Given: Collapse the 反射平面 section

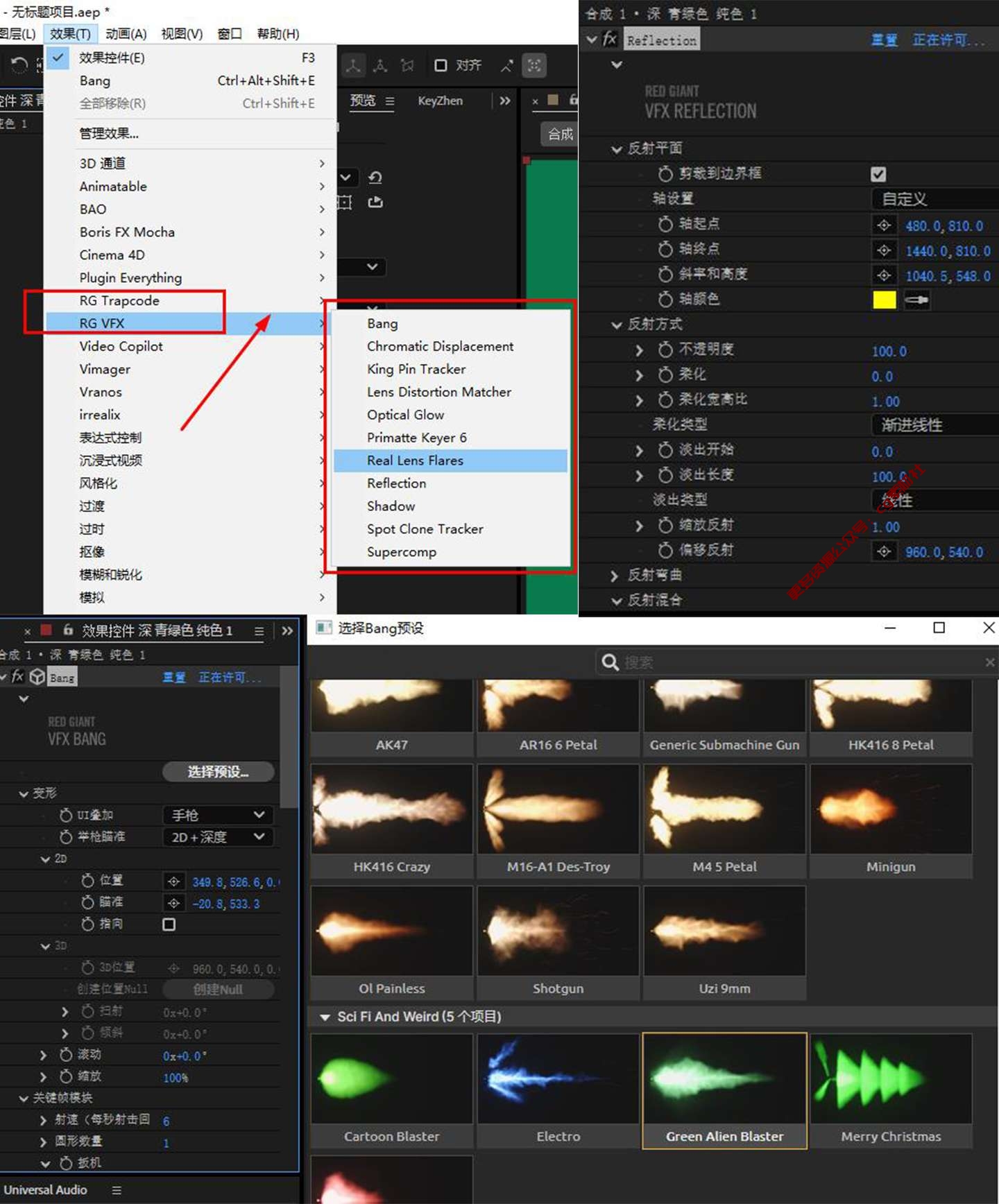Looking at the screenshot, I should tap(616, 149).
